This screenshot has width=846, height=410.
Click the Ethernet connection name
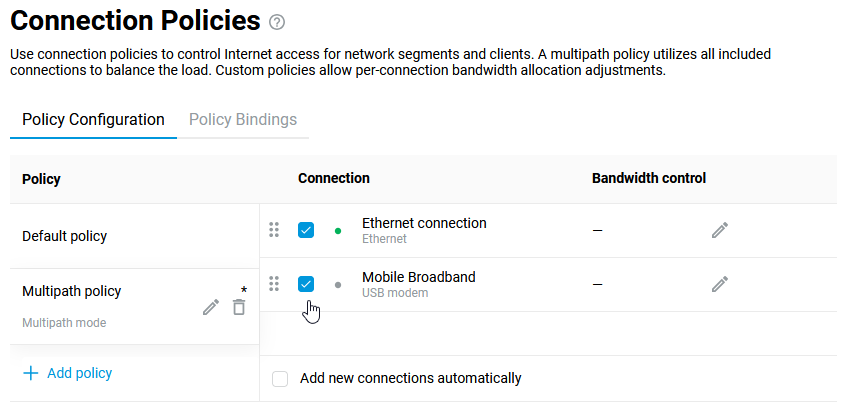coord(424,223)
